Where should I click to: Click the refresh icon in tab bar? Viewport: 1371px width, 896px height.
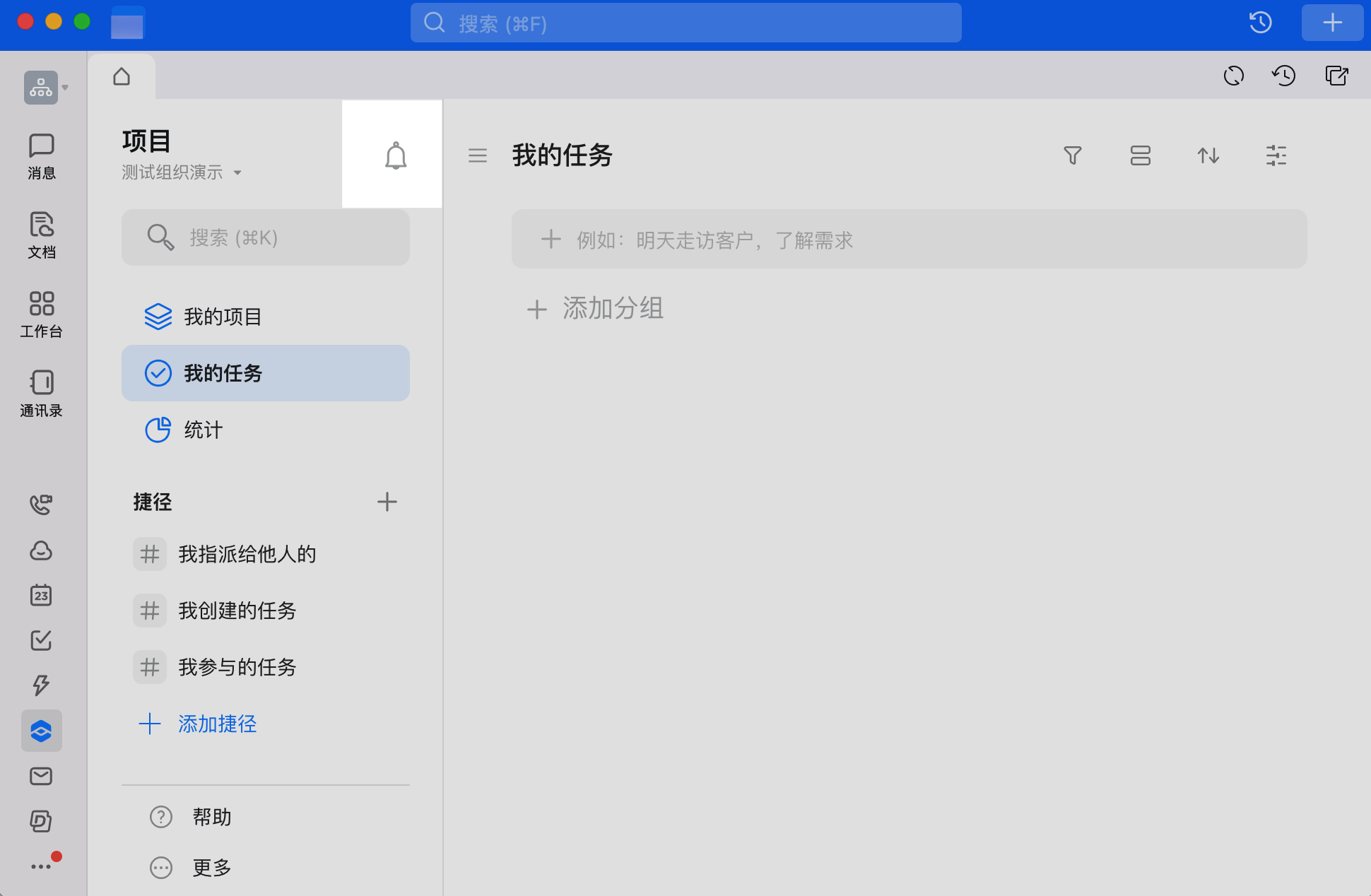point(1234,76)
